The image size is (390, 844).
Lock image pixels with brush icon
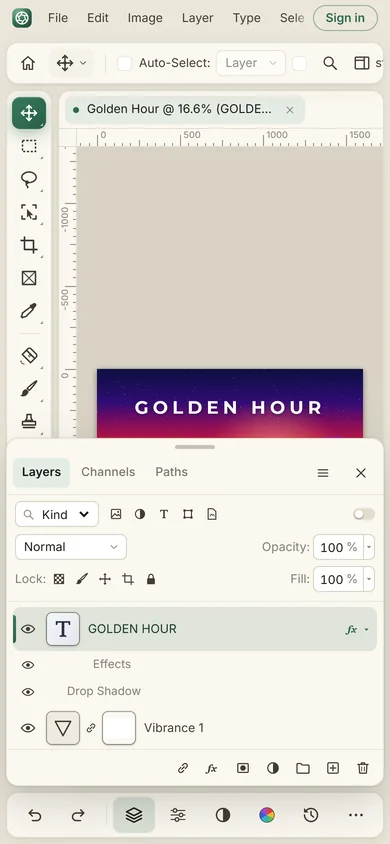coord(82,579)
